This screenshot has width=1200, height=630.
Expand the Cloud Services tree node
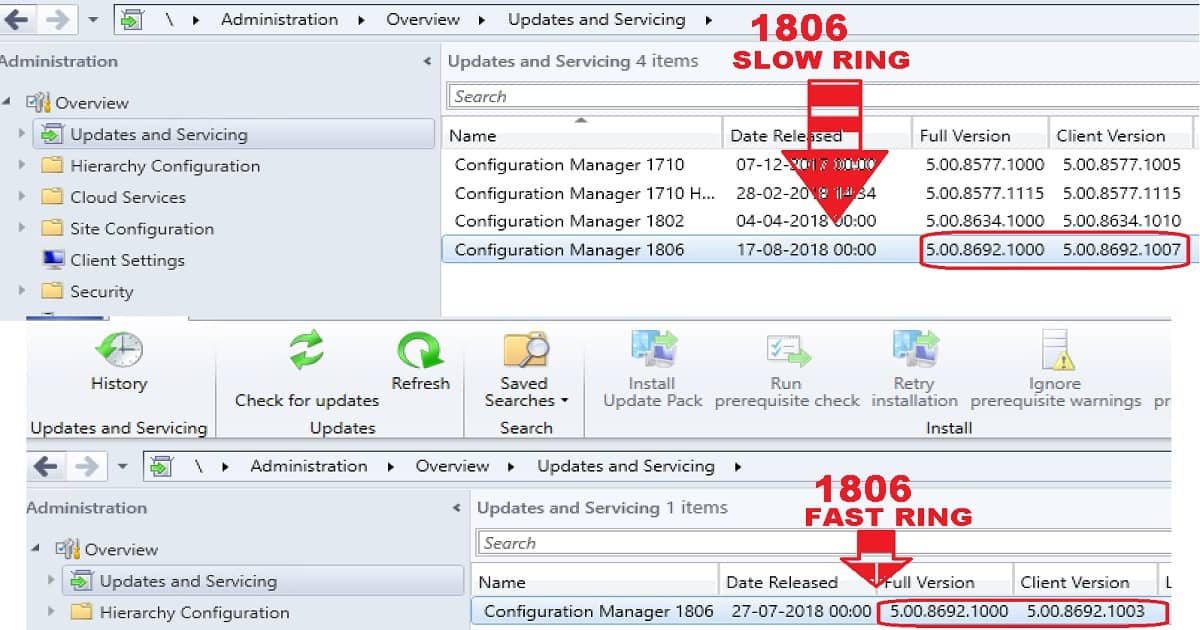coord(23,197)
